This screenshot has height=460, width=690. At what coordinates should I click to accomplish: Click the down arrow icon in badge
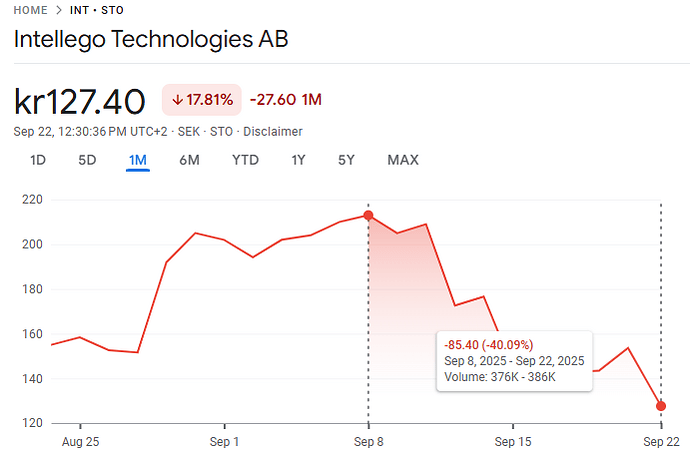pos(177,100)
